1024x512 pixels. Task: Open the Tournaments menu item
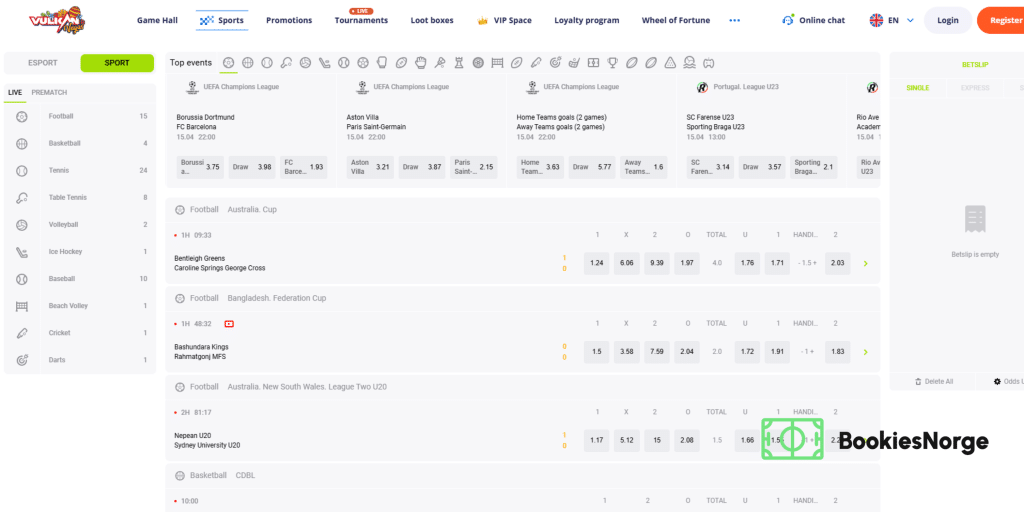coord(361,20)
